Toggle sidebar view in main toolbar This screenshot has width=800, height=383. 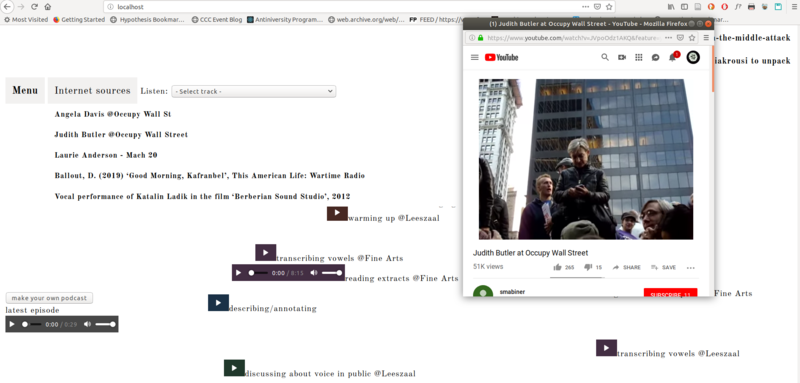(684, 7)
